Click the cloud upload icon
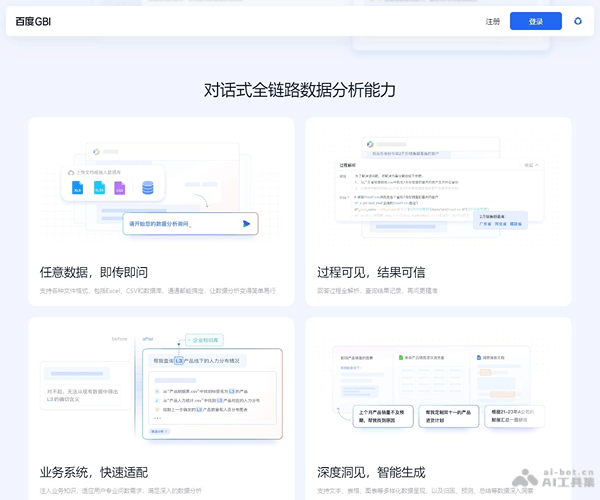The image size is (600, 500). coord(69,172)
